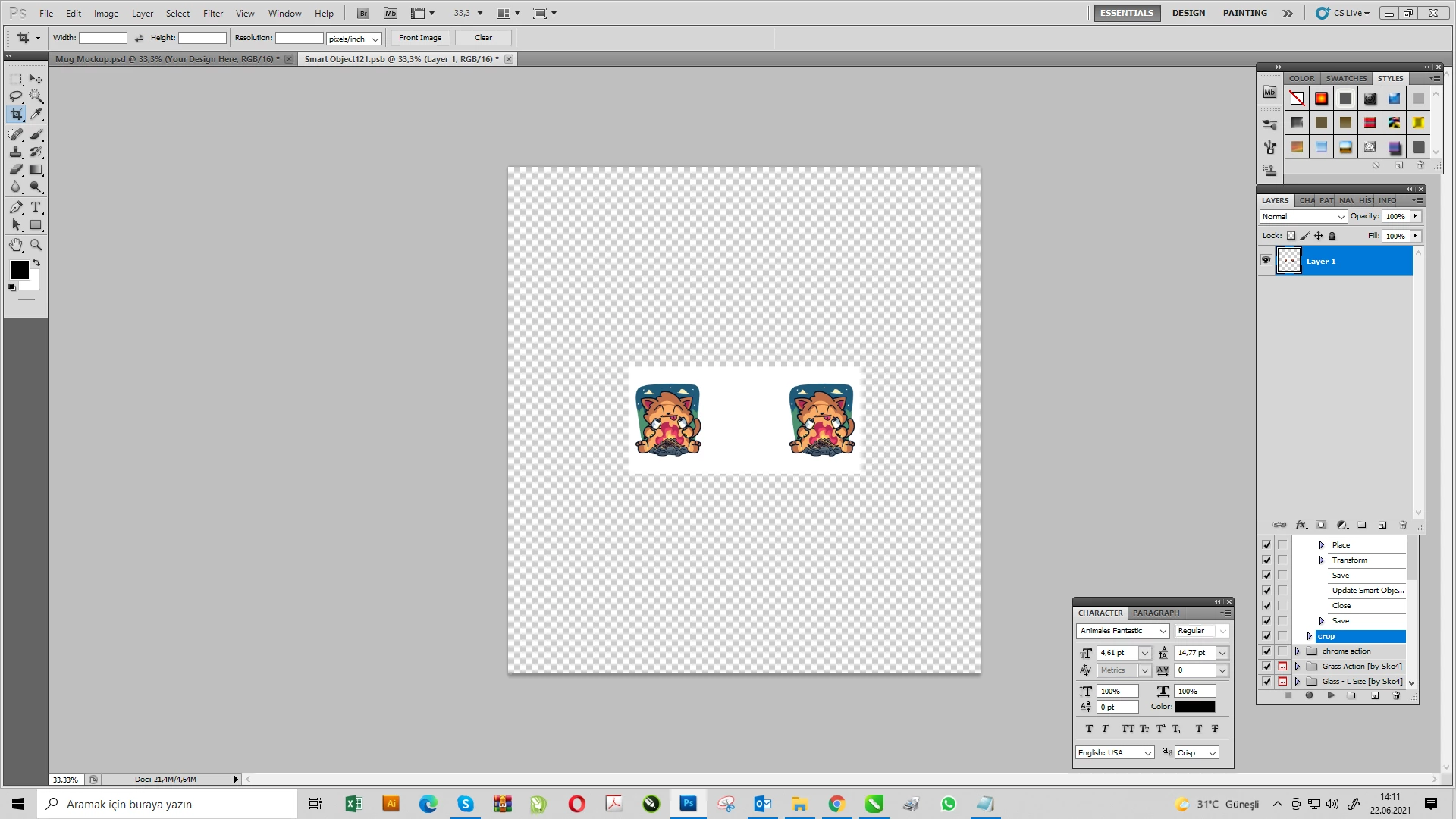Select the Clone Stamp tool
1456x819 pixels.
click(16, 152)
